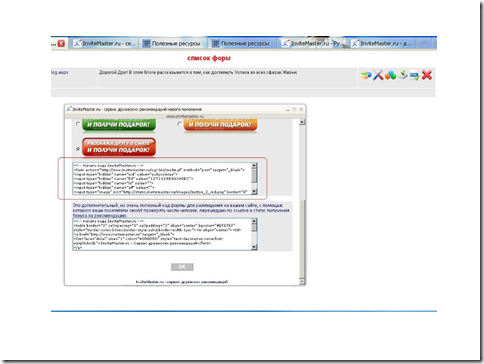Open settings via wrench and screwdriver icon
Image resolution: width=484 pixels, height=364 pixels.
[x=378, y=75]
